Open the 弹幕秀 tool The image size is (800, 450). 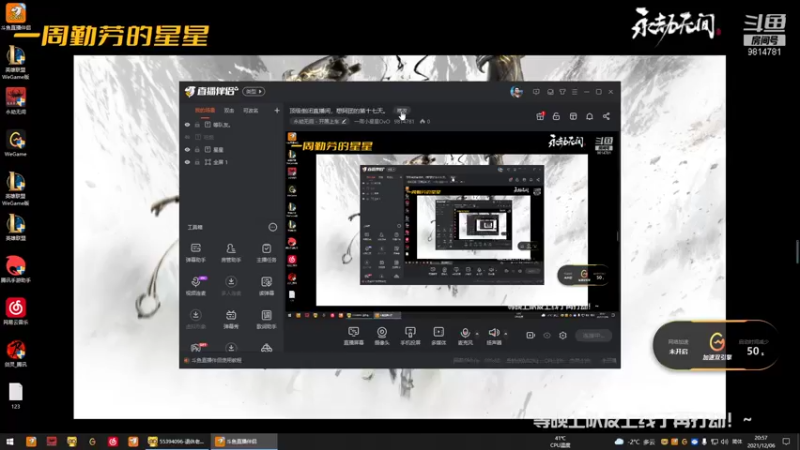(x=231, y=319)
